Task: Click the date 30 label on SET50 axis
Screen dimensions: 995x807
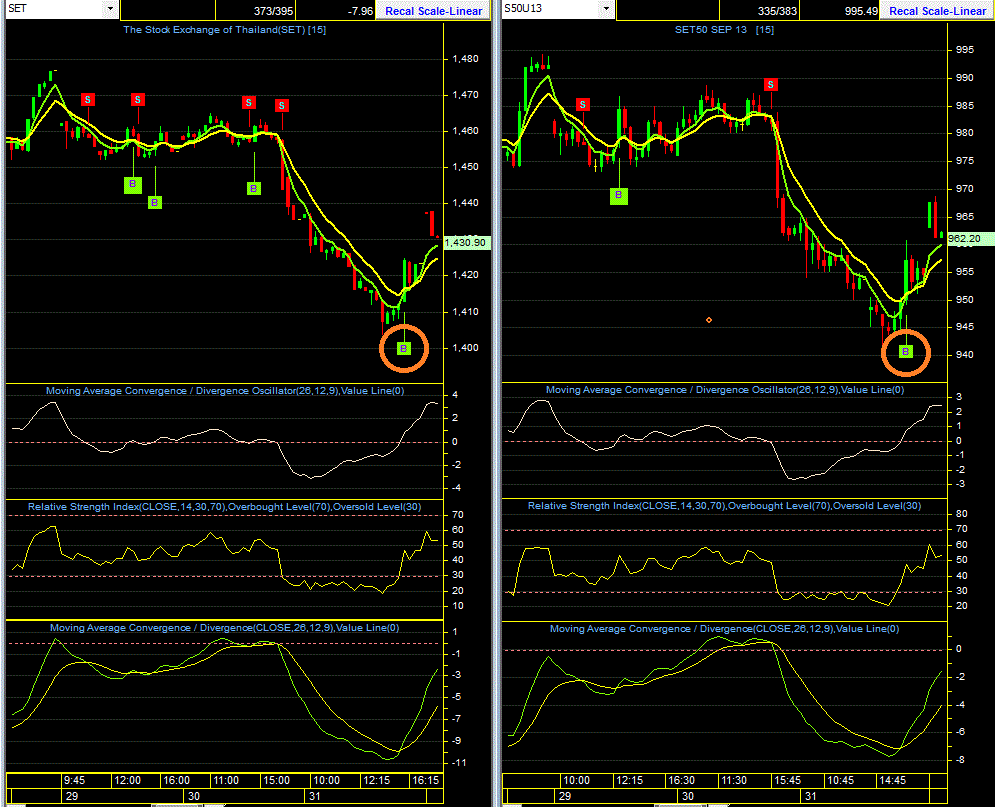Action: tap(687, 796)
